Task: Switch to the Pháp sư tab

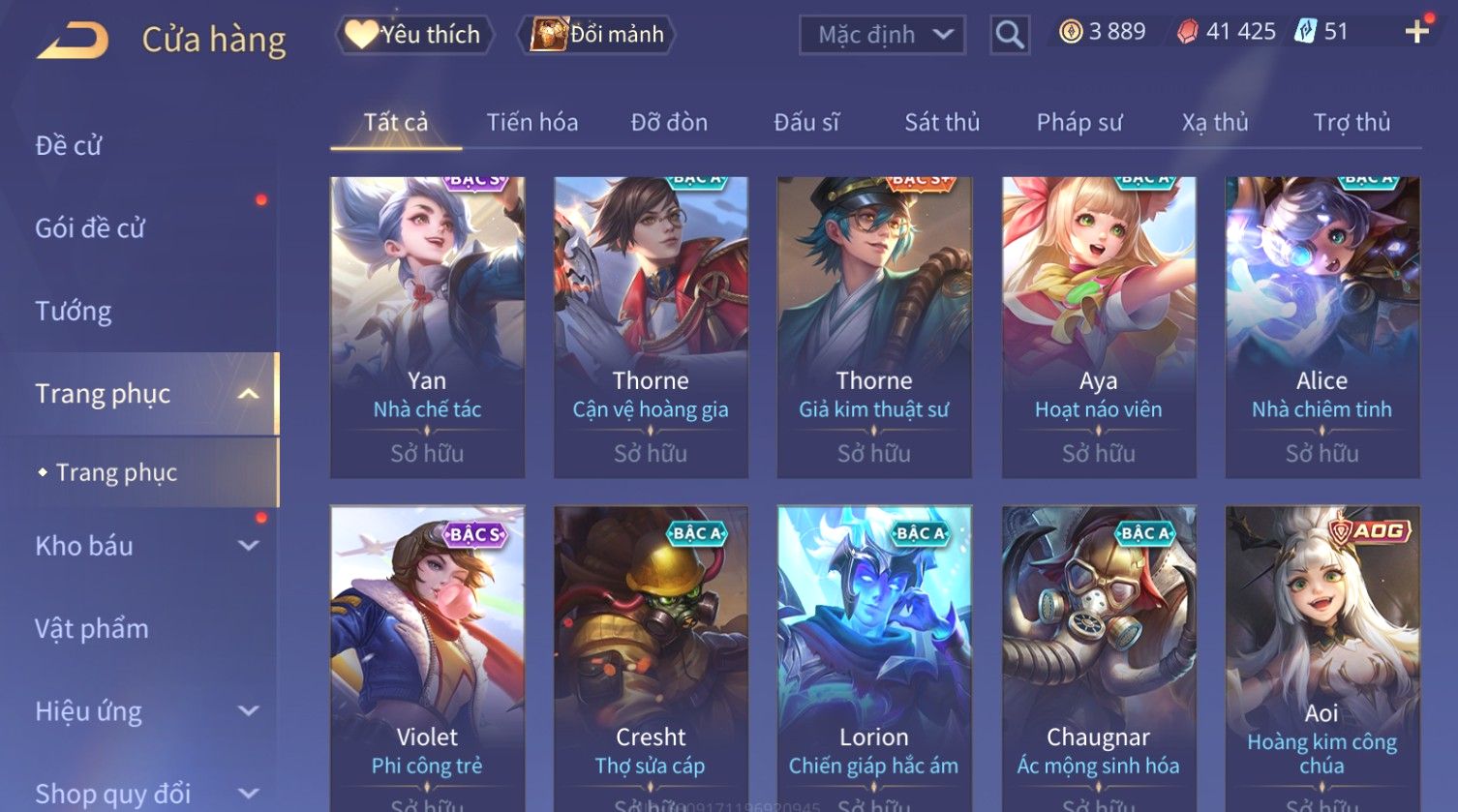Action: pos(1078,123)
